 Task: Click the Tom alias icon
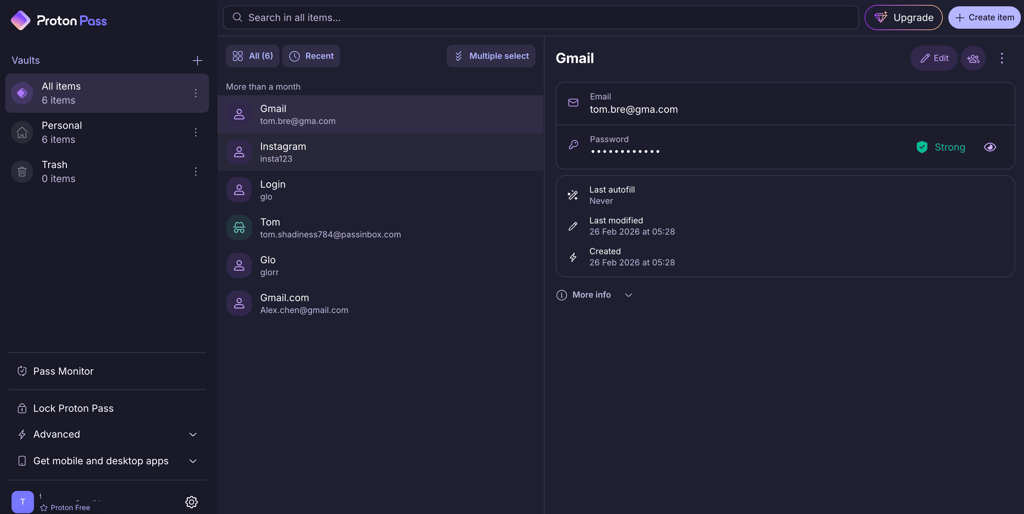tap(239, 228)
